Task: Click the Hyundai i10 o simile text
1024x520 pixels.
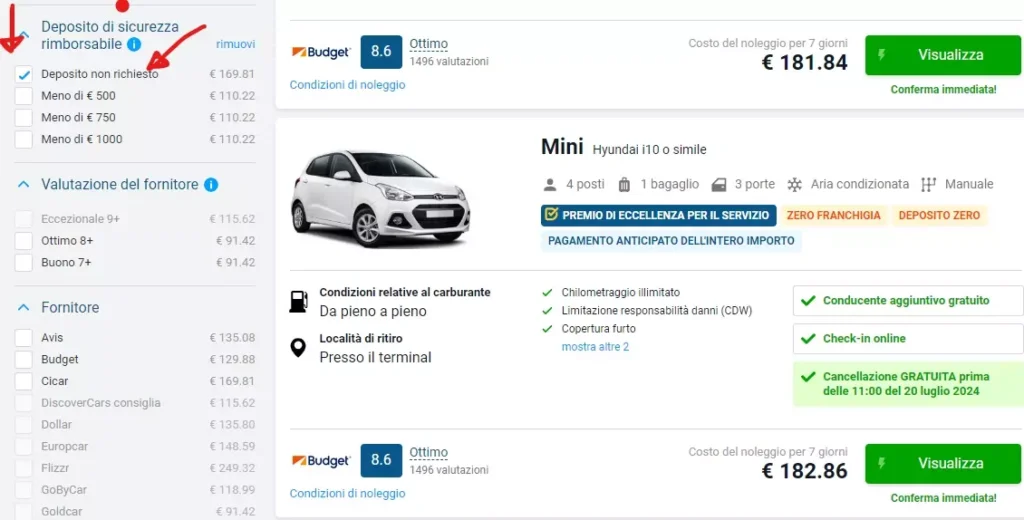Action: (649, 150)
